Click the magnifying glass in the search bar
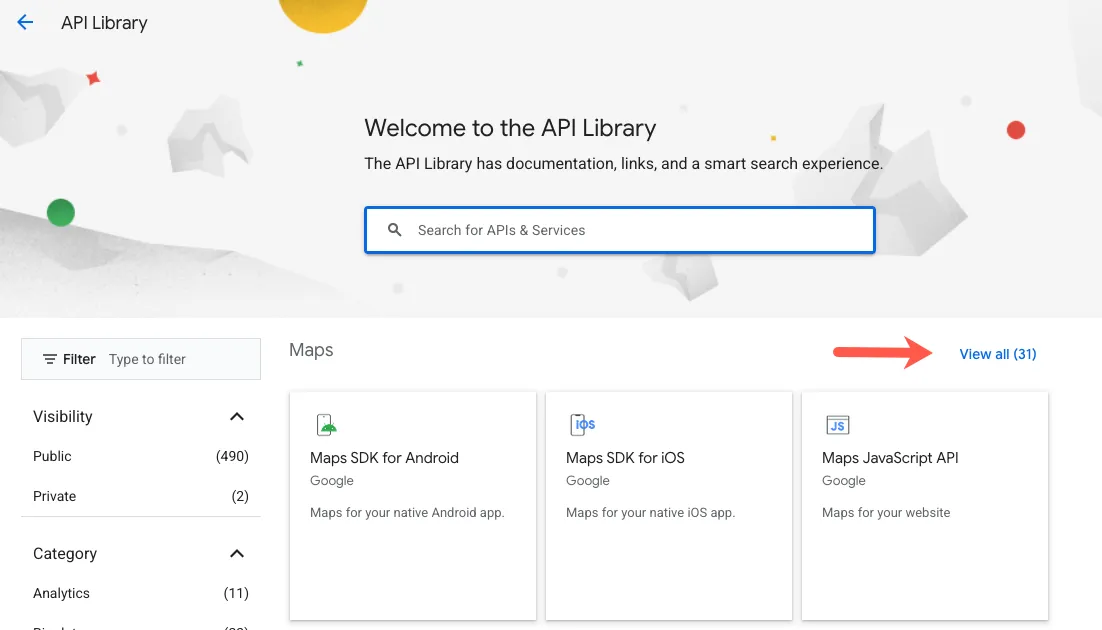The width and height of the screenshot is (1102, 630). 394,230
